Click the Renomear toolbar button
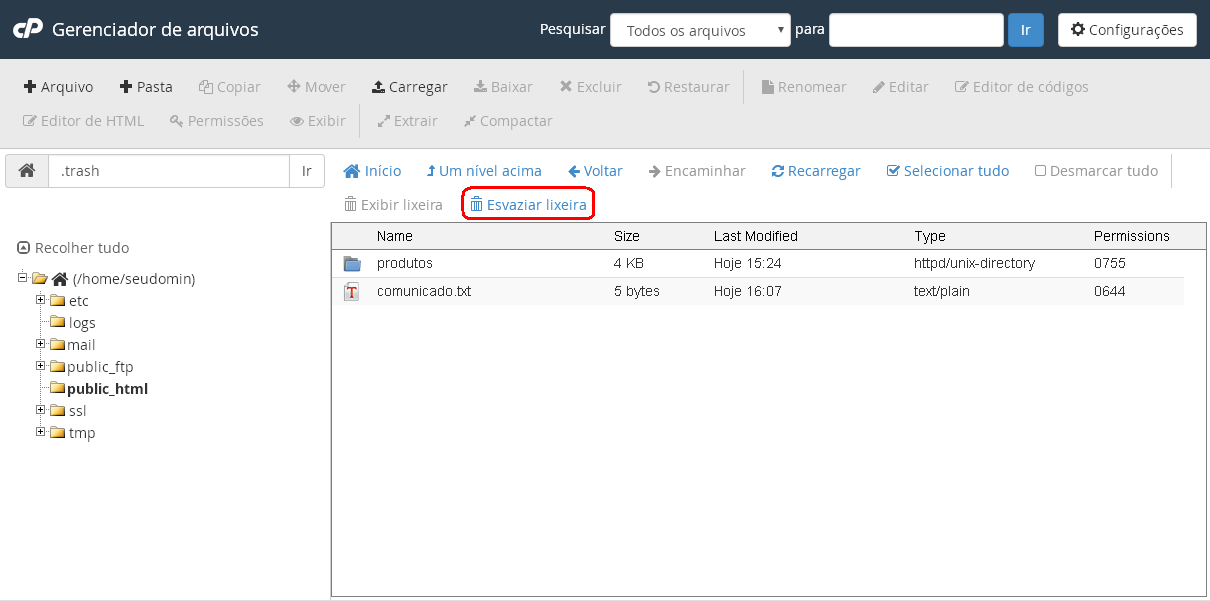The width and height of the screenshot is (1210, 601). (x=804, y=87)
